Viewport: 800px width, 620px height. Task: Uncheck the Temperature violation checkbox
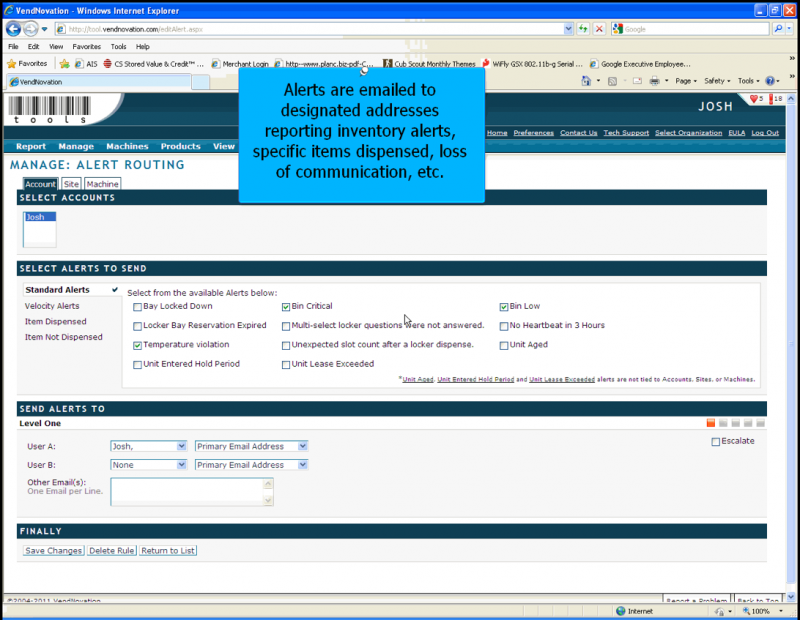137,345
